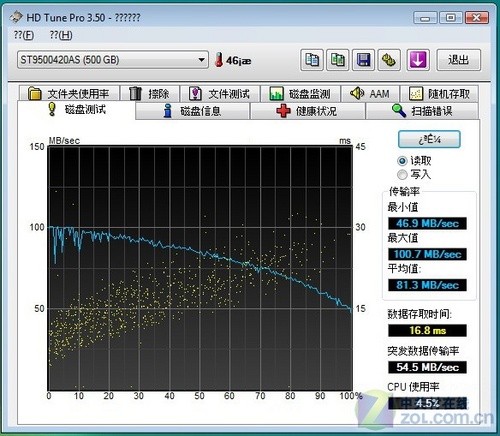Click the HD Tune Pro title bar icon
The width and height of the screenshot is (500, 436).
click(x=16, y=17)
